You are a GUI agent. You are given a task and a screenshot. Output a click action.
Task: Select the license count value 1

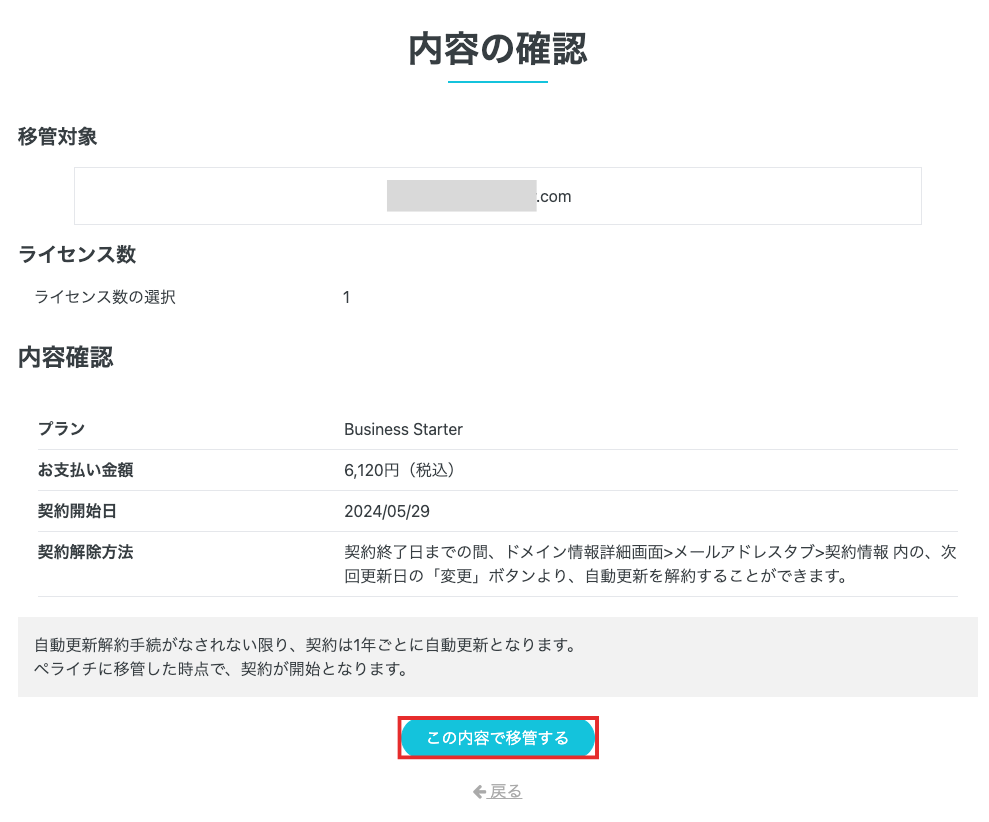coord(346,297)
